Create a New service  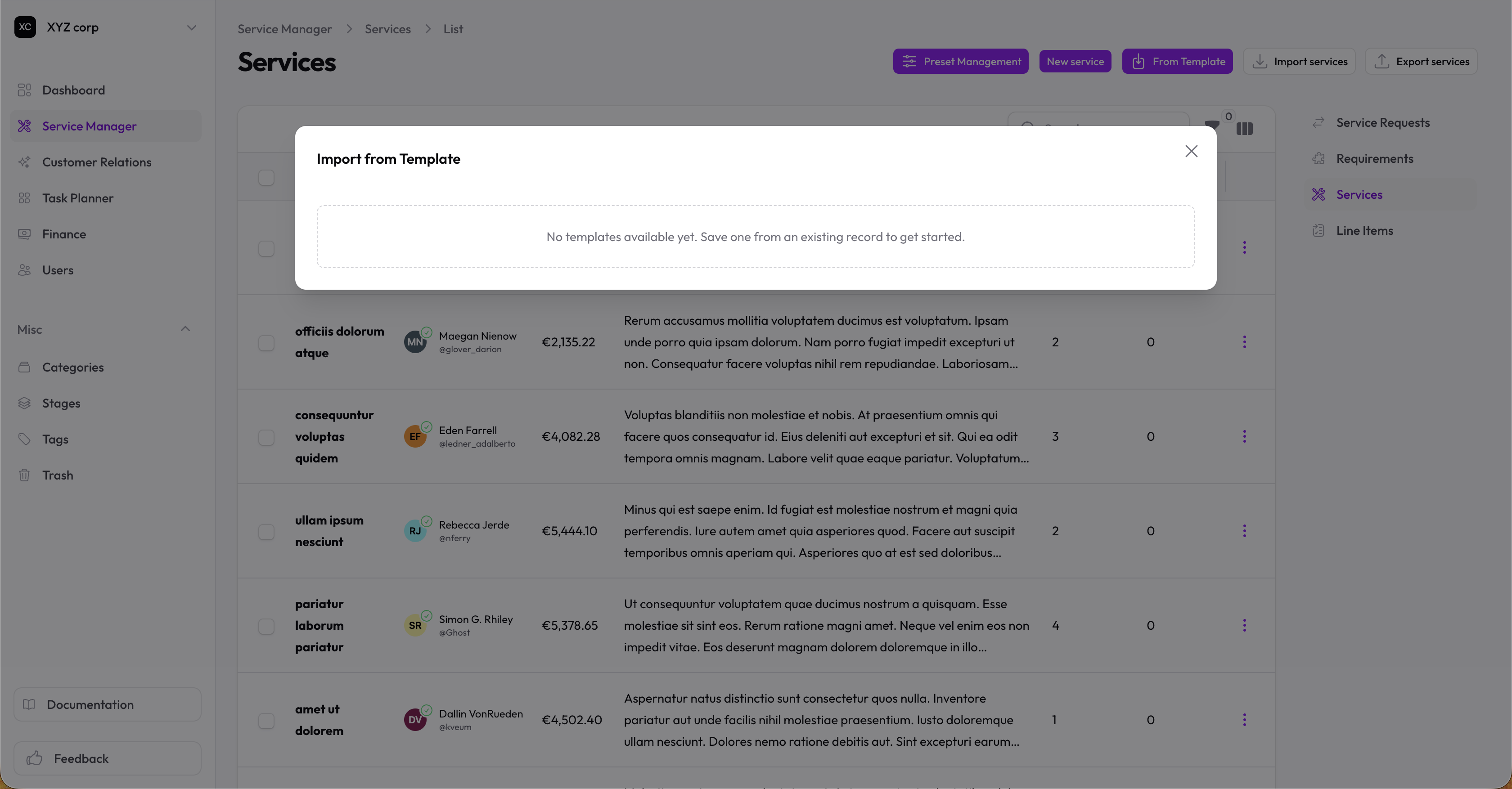coord(1075,61)
